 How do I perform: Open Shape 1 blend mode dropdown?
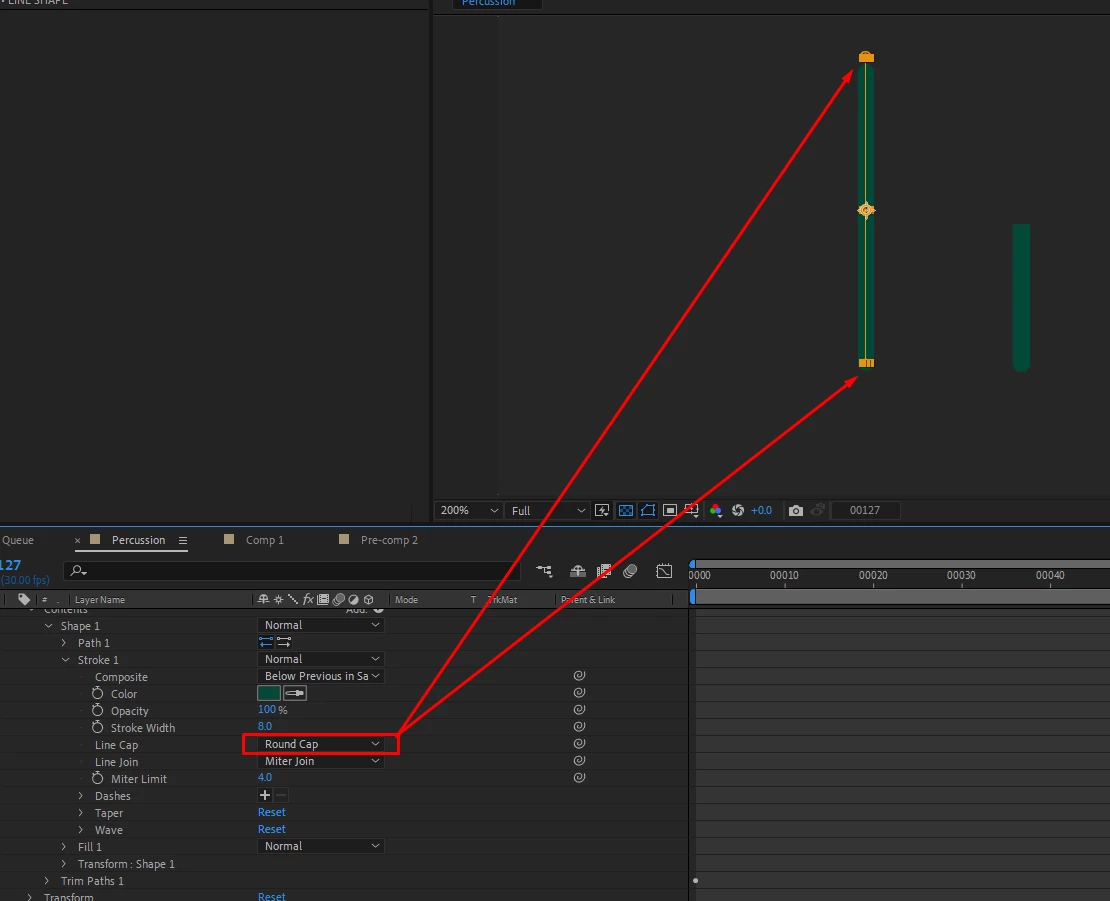tap(321, 625)
